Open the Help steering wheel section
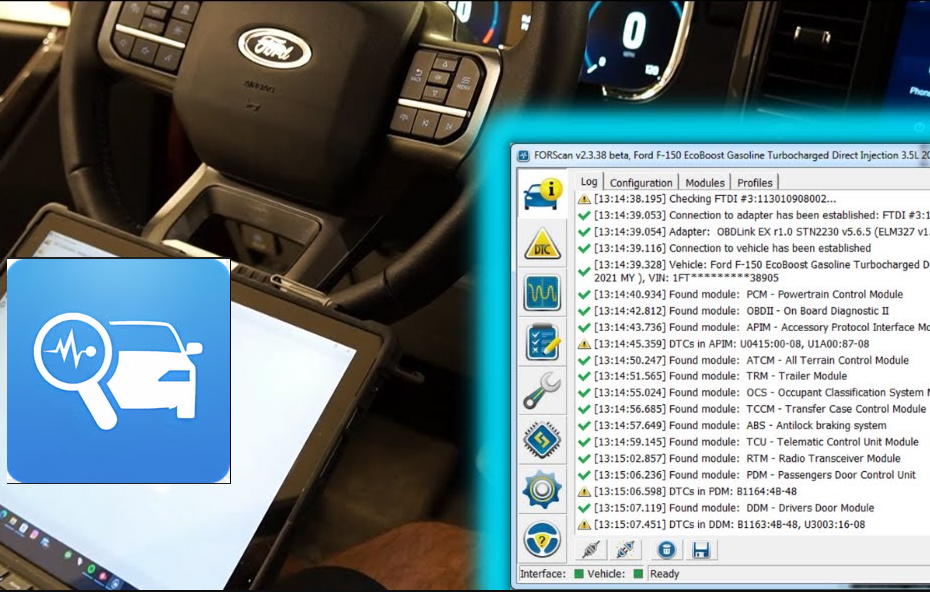Image resolution: width=930 pixels, height=592 pixels. pyautogui.click(x=542, y=539)
